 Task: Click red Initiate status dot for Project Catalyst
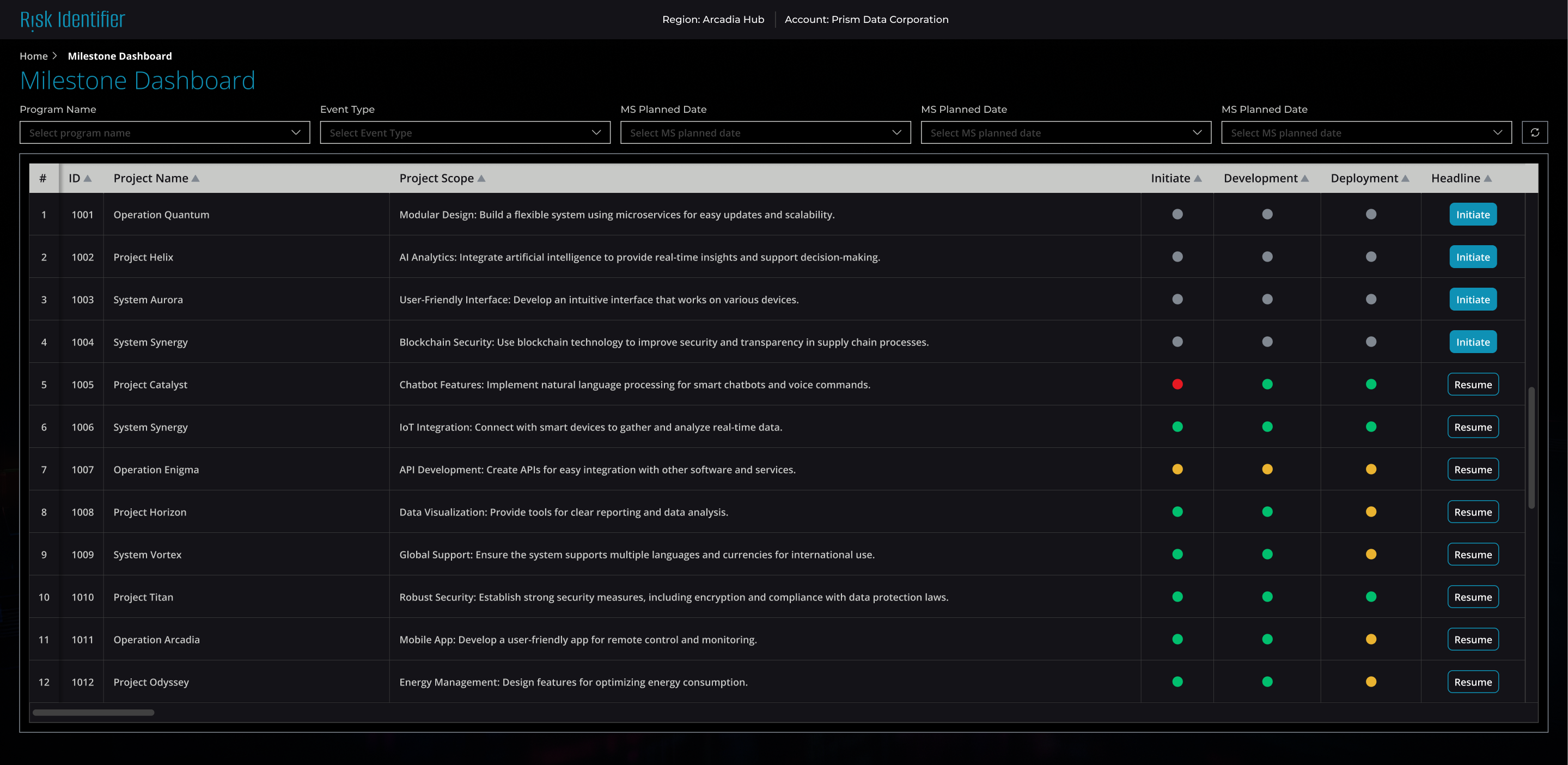point(1177,384)
